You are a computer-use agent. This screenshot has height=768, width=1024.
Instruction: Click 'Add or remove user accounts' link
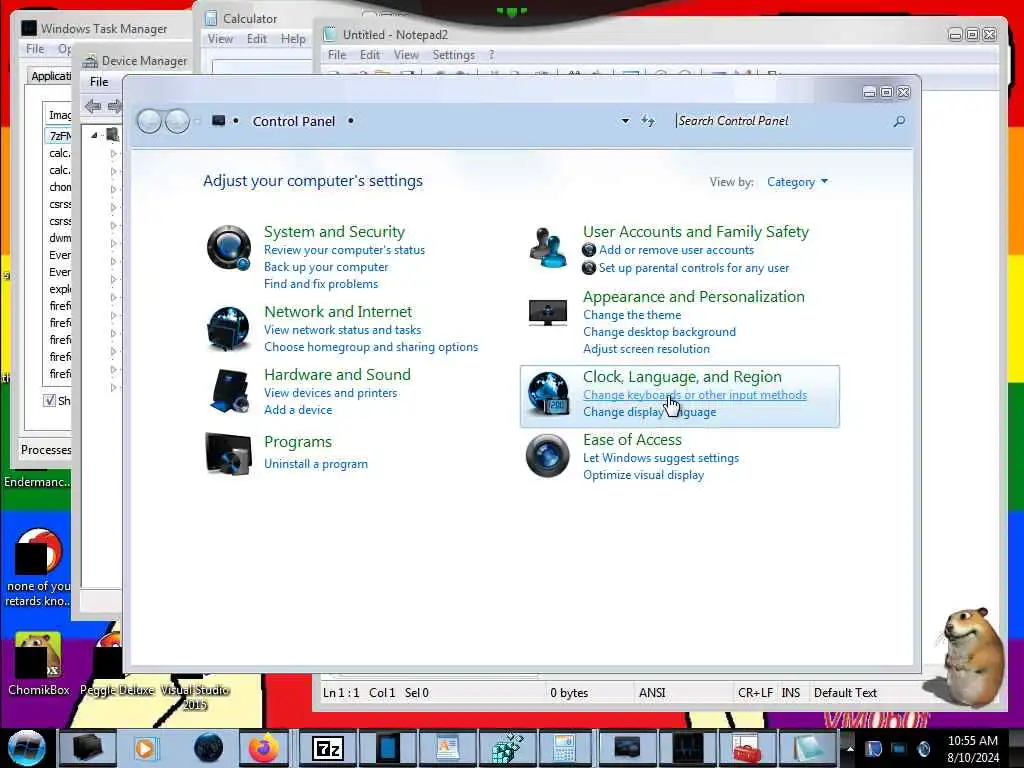[x=676, y=250]
